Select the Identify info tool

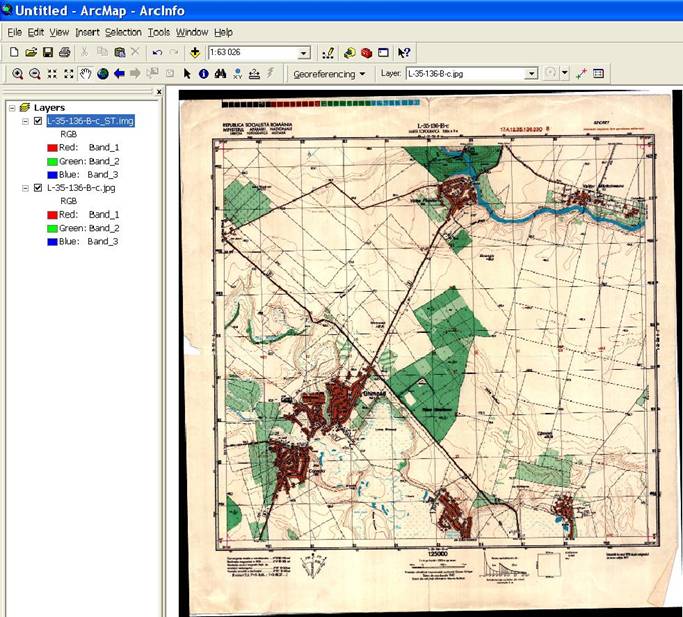[x=203, y=74]
